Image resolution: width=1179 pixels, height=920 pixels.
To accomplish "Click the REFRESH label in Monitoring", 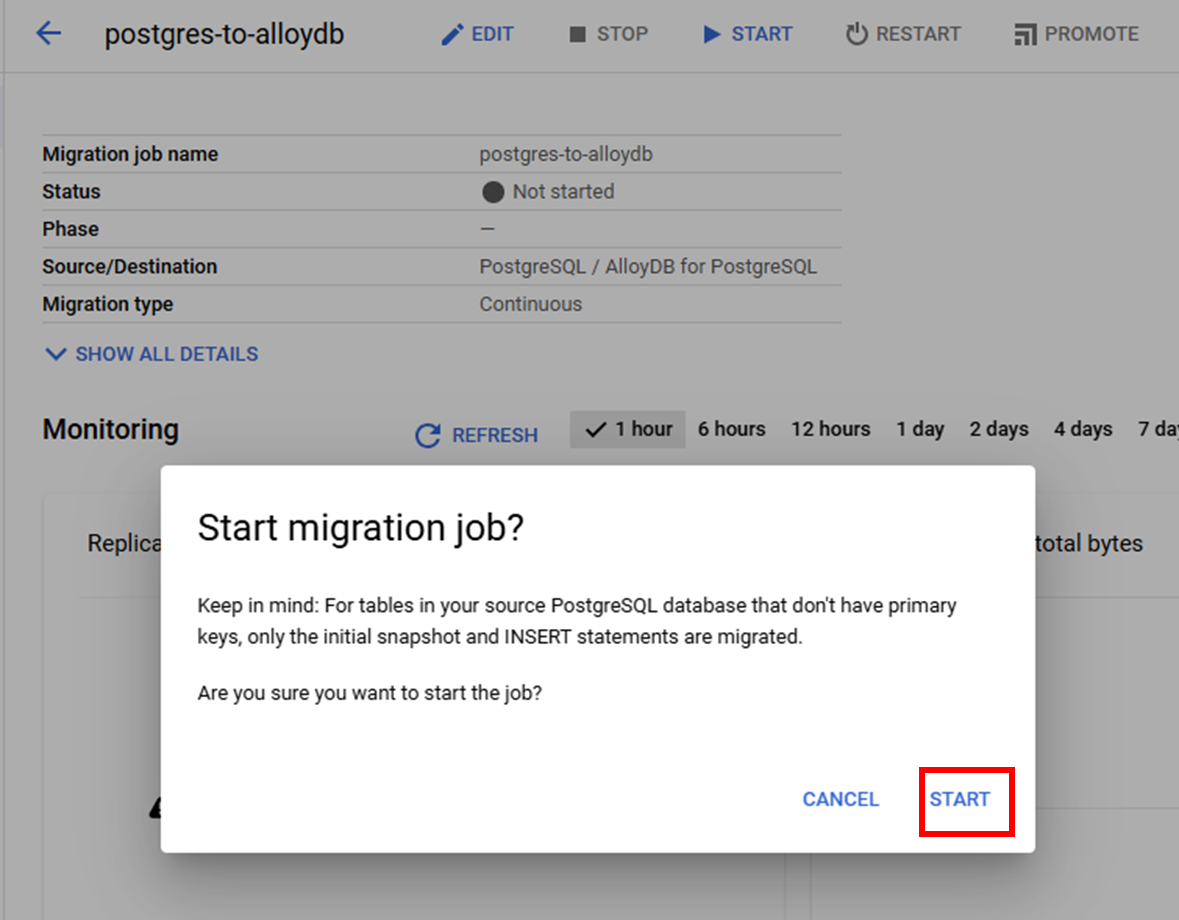I will coord(495,435).
